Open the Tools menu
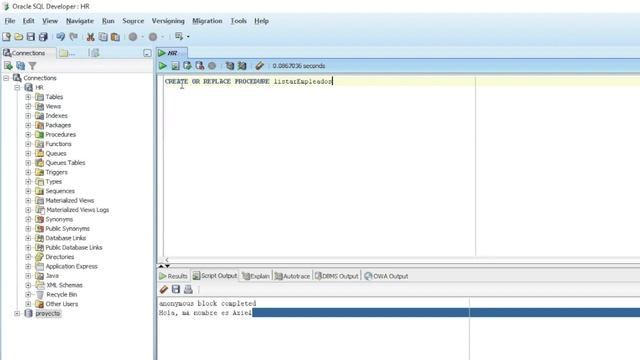Image resolution: width=640 pixels, height=360 pixels. 238,21
